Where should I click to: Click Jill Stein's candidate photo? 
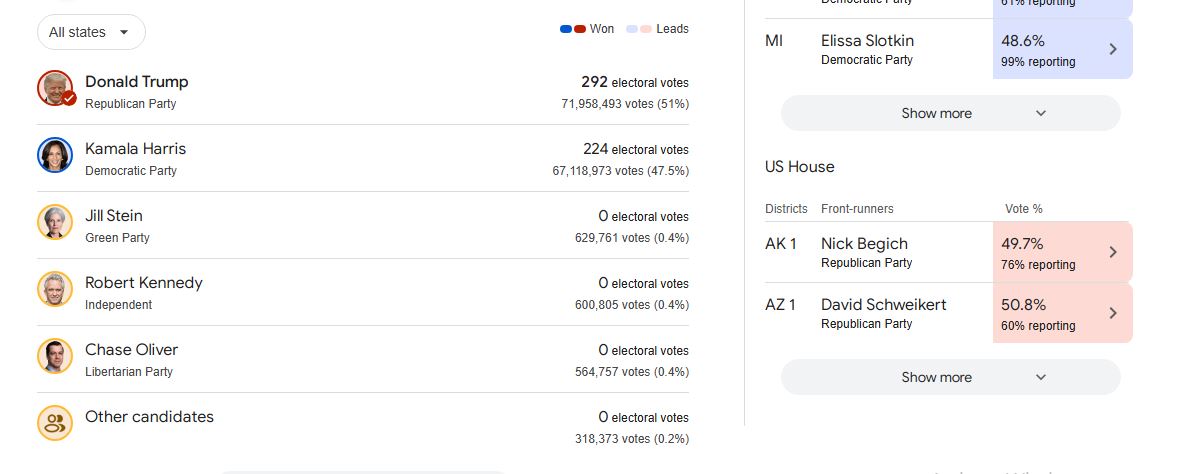[55, 222]
